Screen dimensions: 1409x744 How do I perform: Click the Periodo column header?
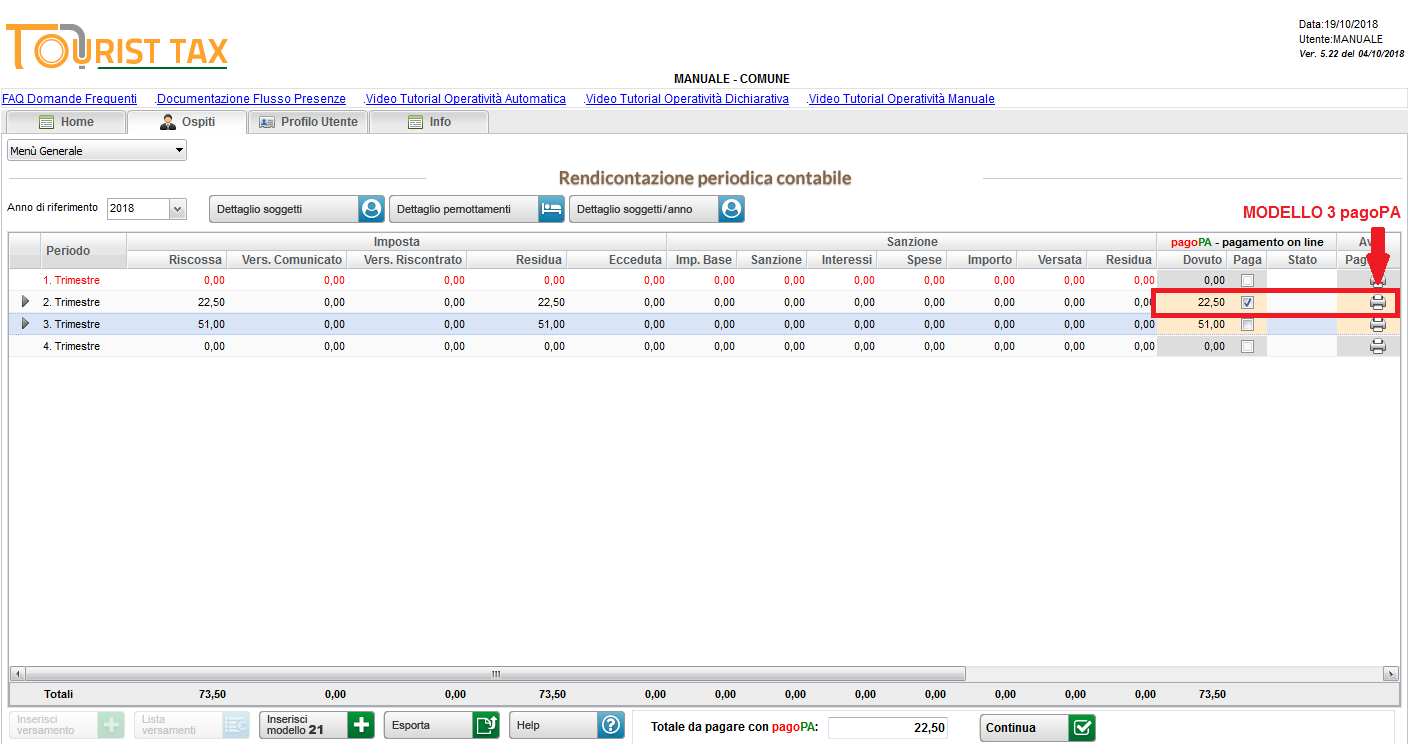pyautogui.click(x=84, y=251)
